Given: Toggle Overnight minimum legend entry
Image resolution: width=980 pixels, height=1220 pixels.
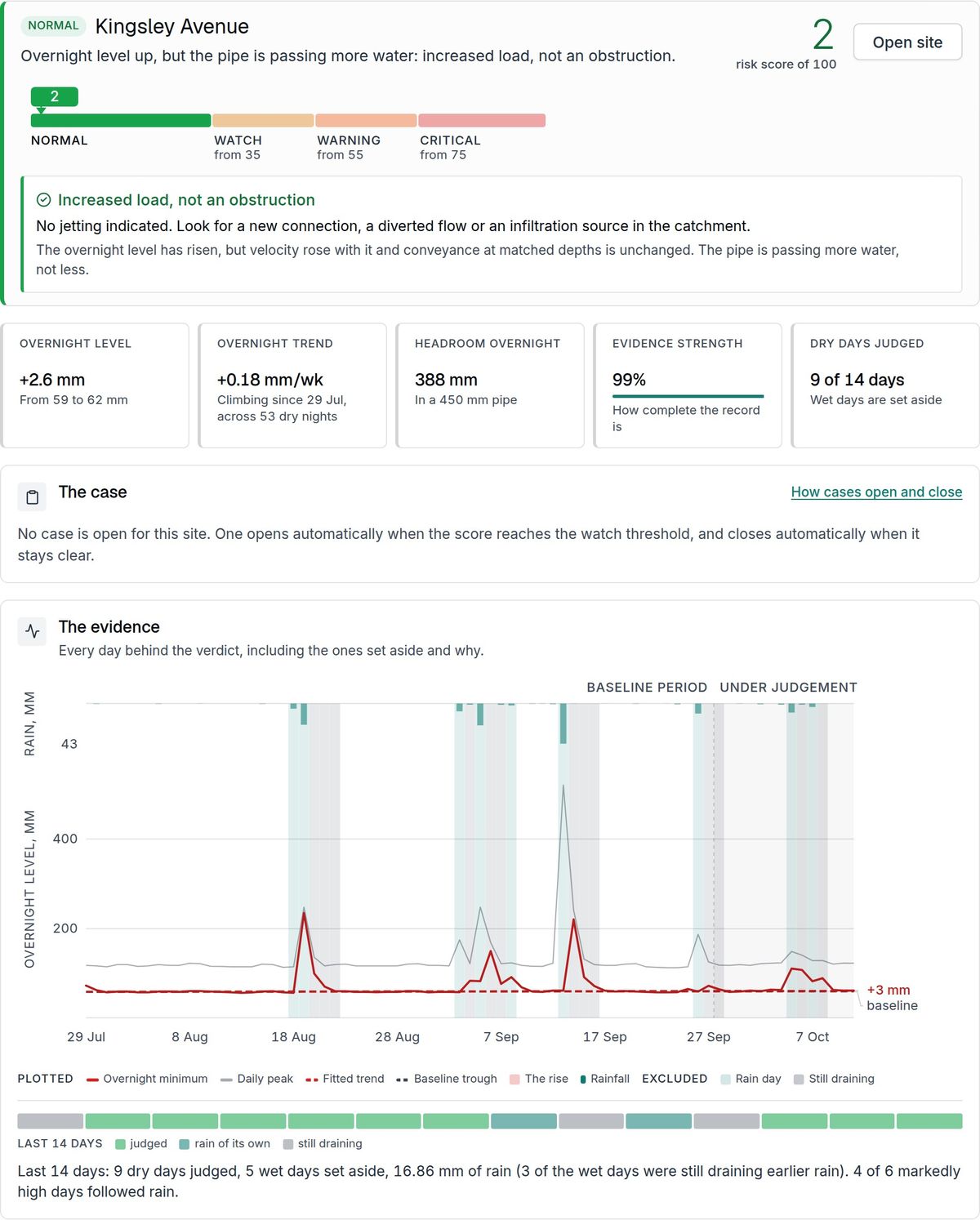Looking at the screenshot, I should point(147,1079).
